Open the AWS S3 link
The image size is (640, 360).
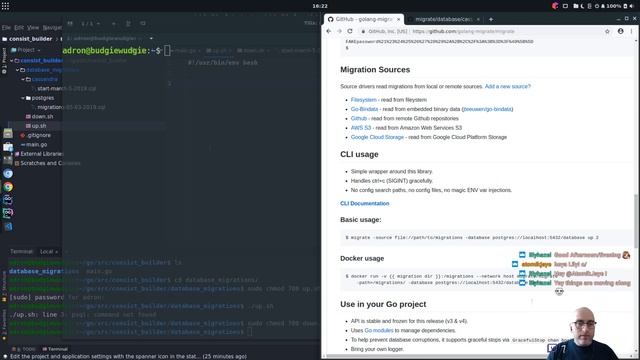coord(361,128)
